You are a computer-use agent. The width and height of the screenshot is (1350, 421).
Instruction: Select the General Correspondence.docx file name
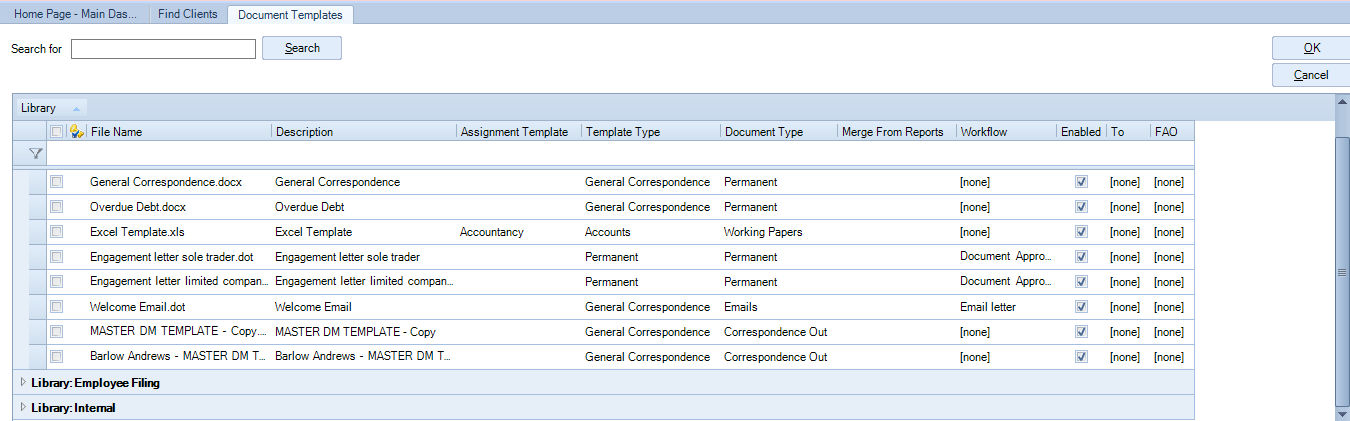pyautogui.click(x=168, y=182)
